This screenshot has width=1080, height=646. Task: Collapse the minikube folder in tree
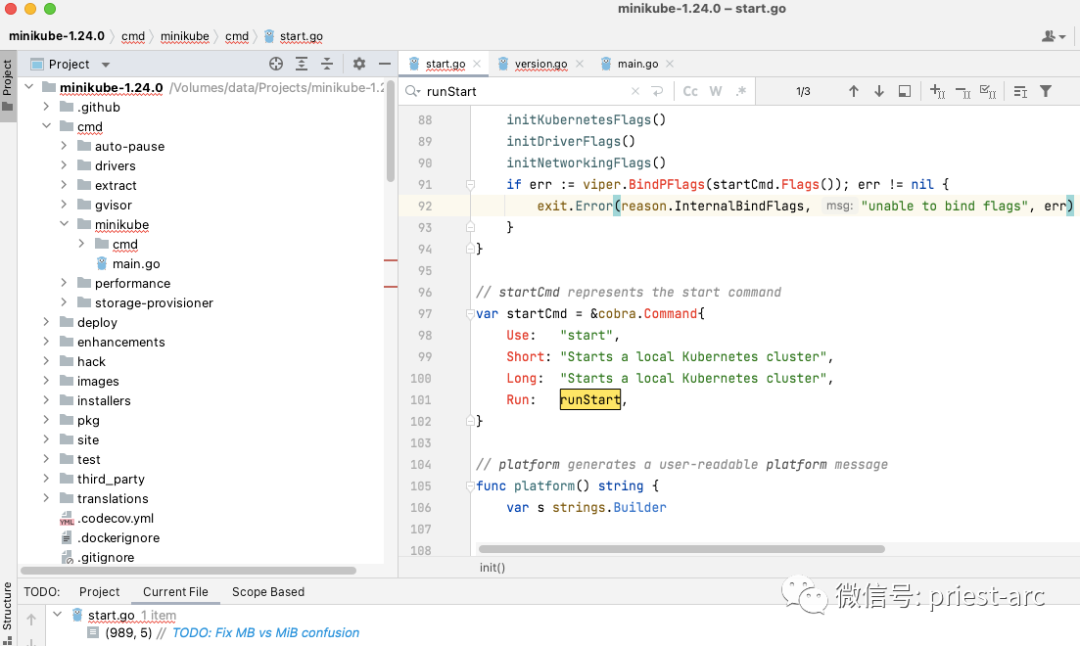[x=64, y=225]
